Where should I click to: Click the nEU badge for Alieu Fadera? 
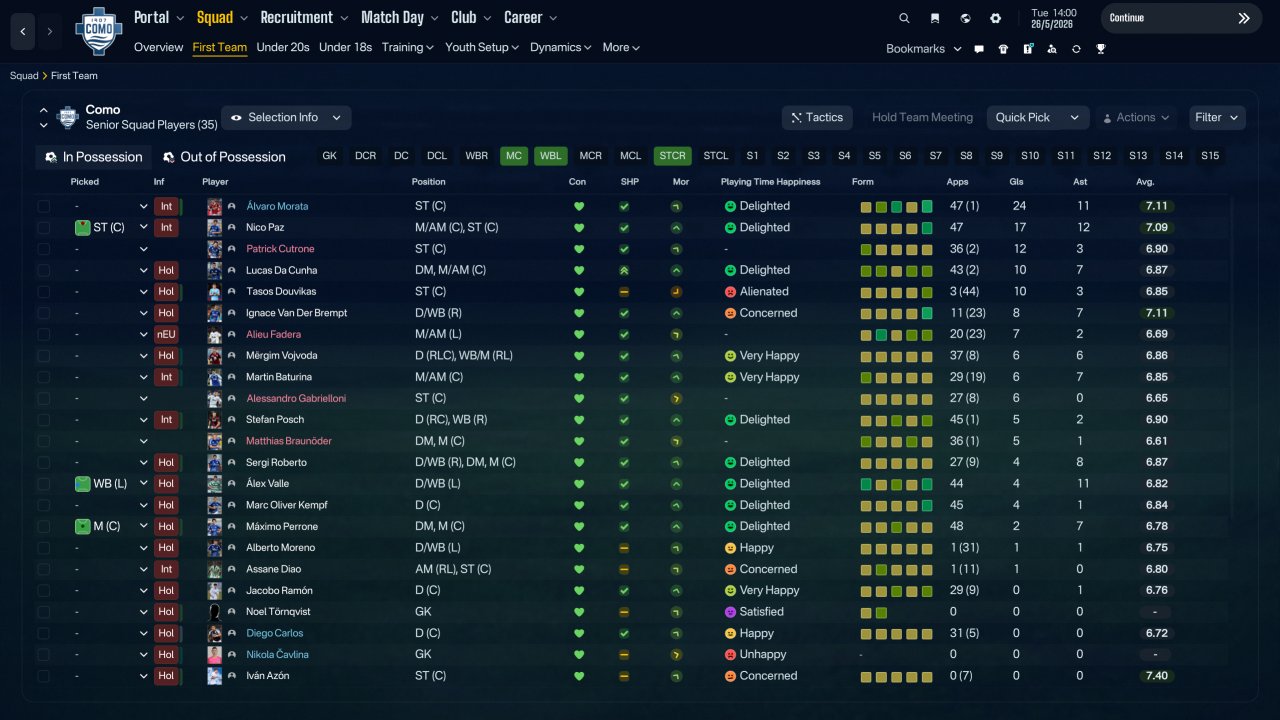point(166,334)
